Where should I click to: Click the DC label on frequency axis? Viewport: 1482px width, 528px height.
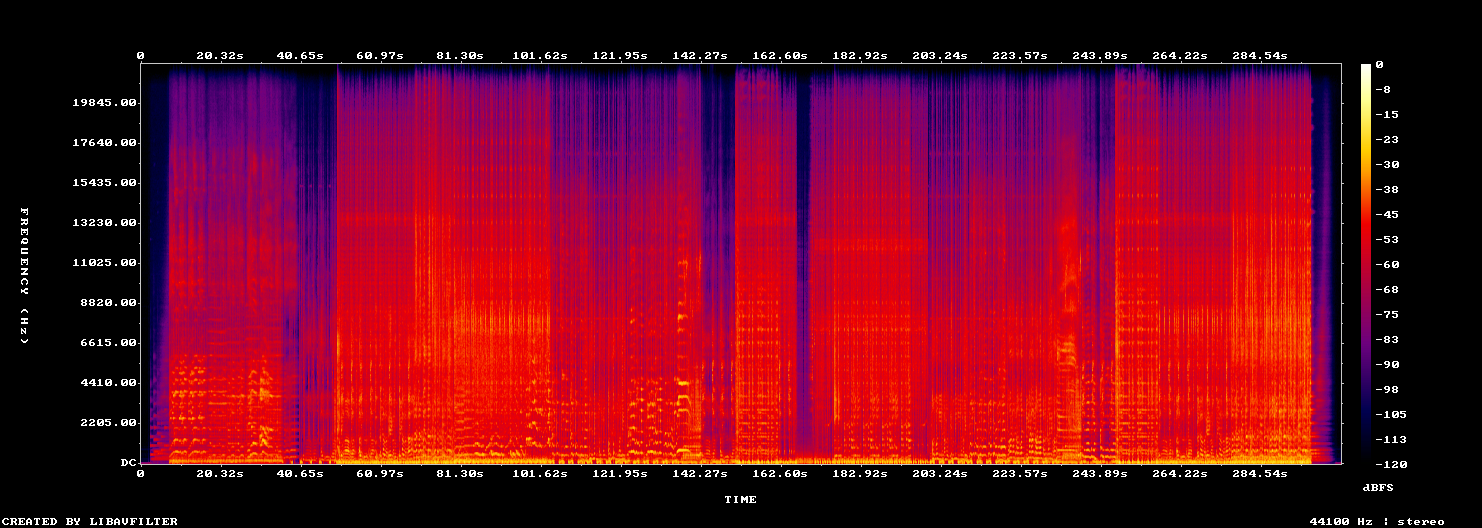128,463
